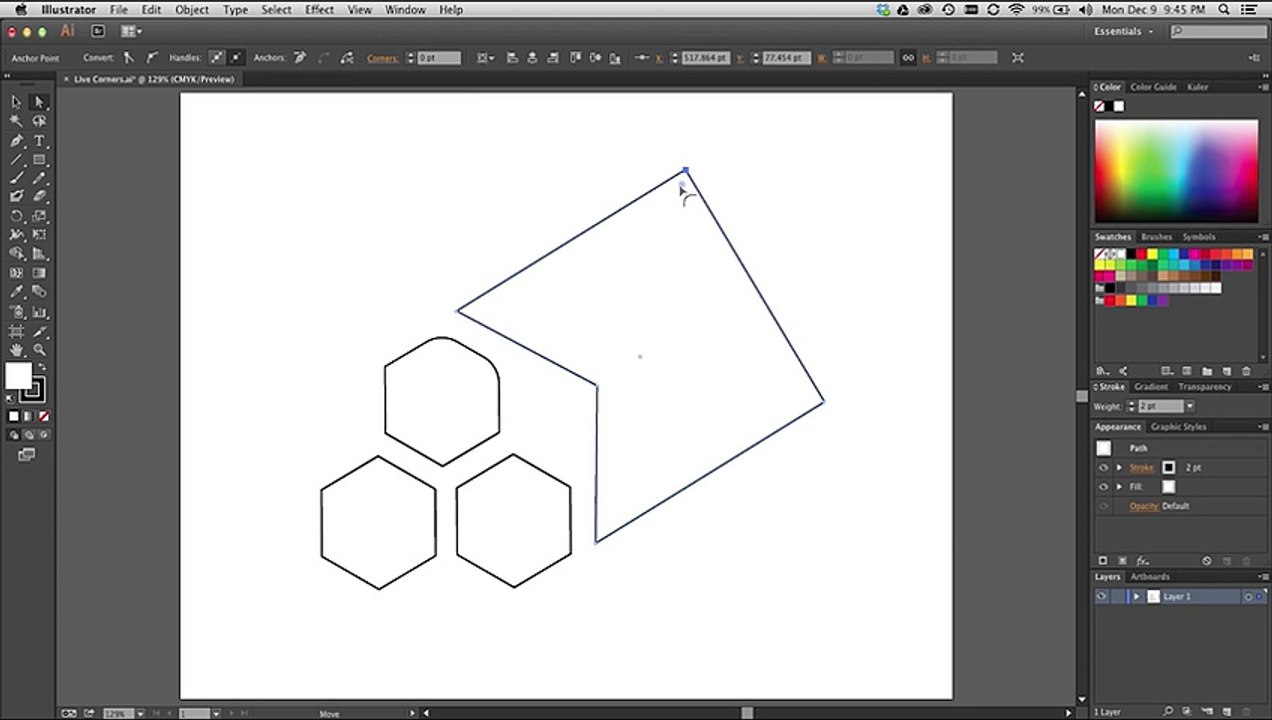
Task: Switch to the Artboards tab
Action: (x=1149, y=577)
